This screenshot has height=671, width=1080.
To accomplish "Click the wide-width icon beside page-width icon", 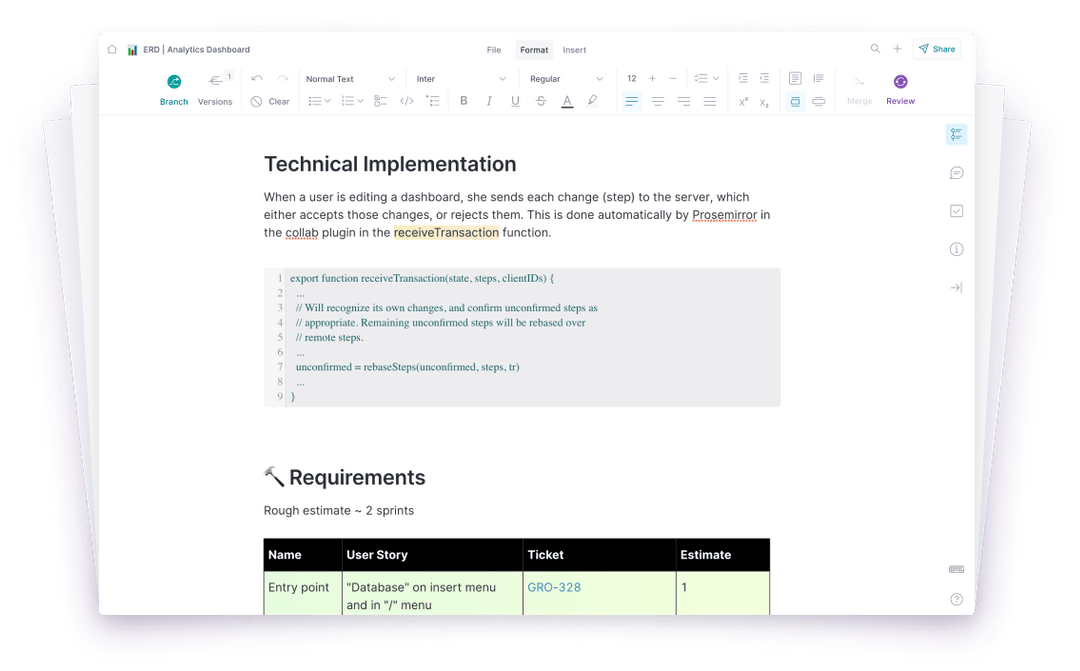I will (x=818, y=101).
